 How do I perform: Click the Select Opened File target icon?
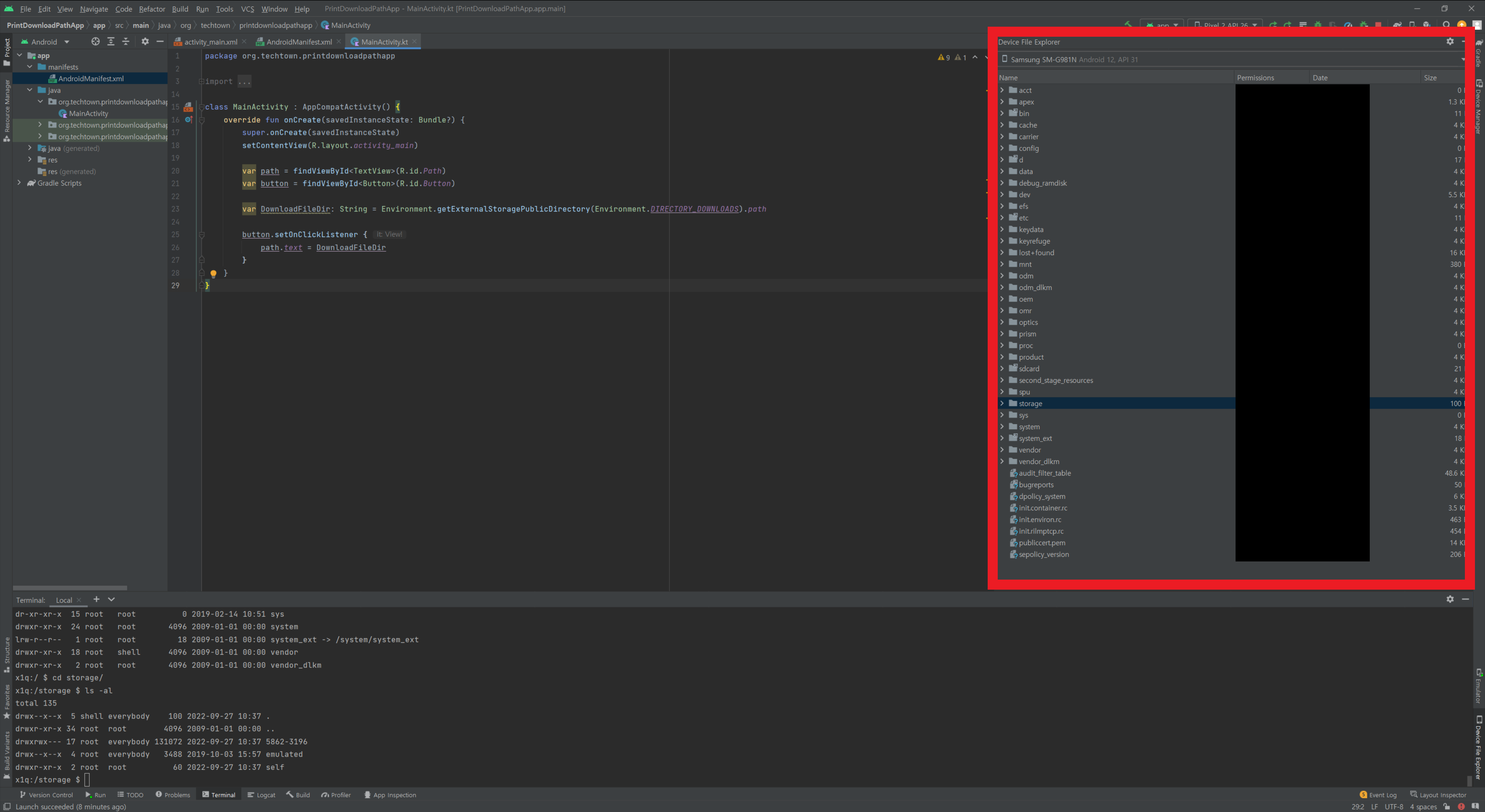[95, 41]
